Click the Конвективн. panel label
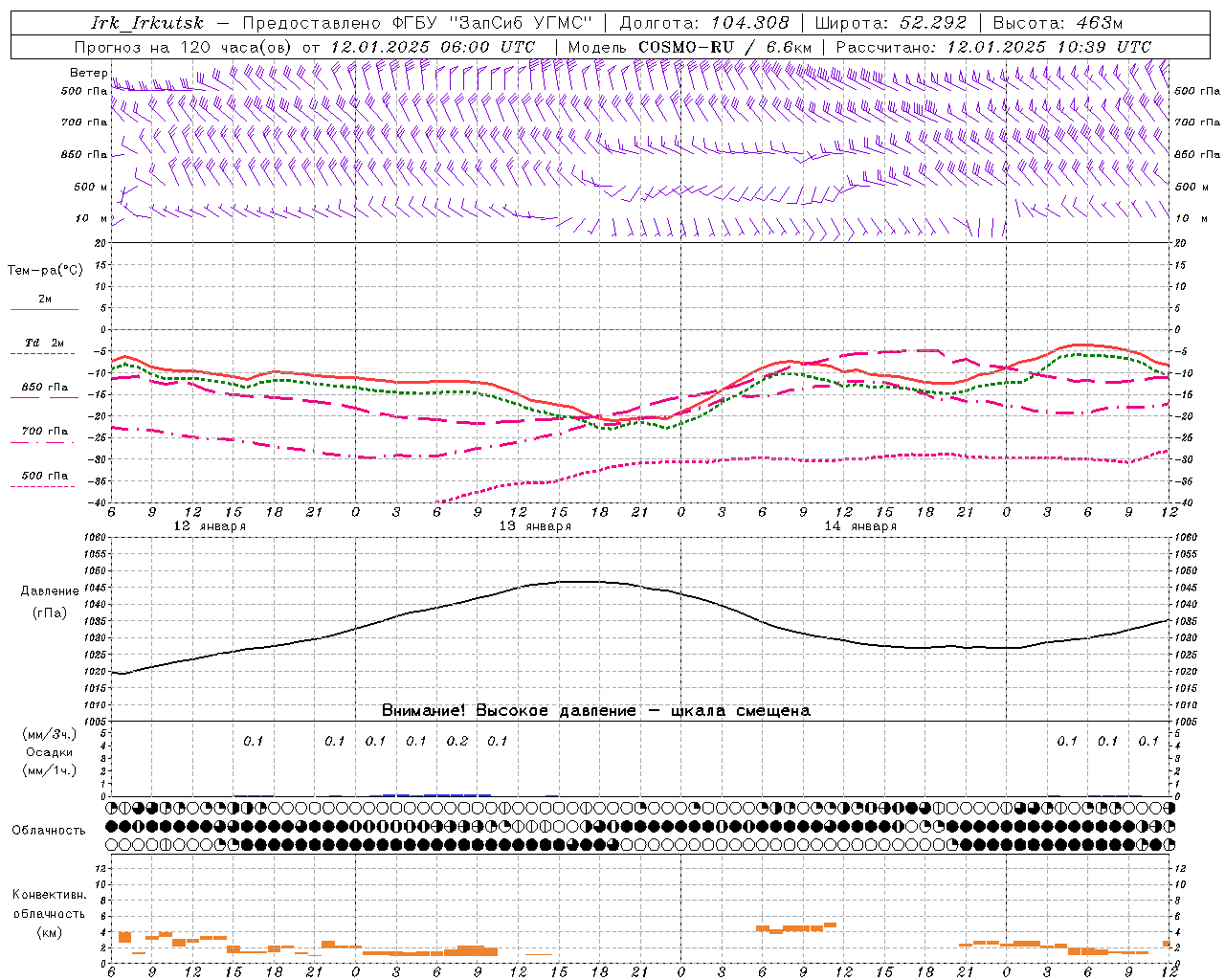1225x980 pixels. click(50, 895)
